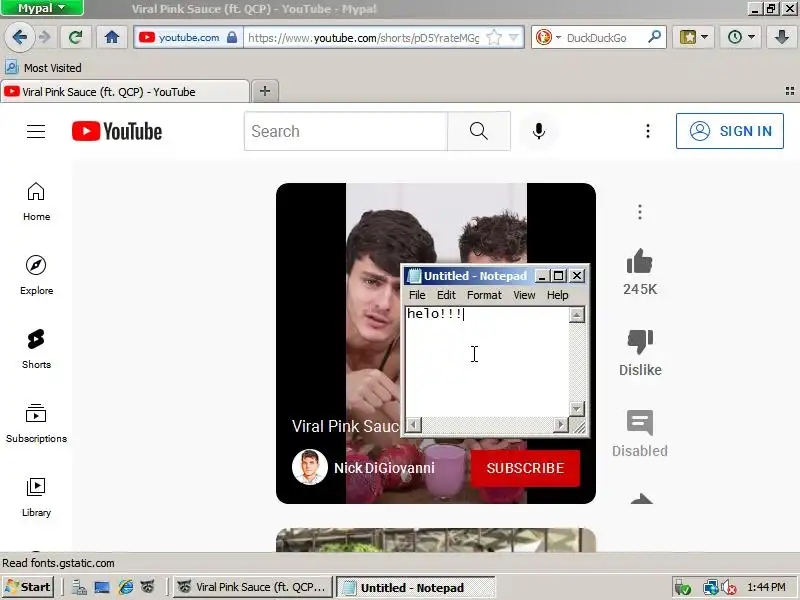Expand the URL history dropdown arrow
Image resolution: width=800 pixels, height=600 pixels.
point(514,37)
